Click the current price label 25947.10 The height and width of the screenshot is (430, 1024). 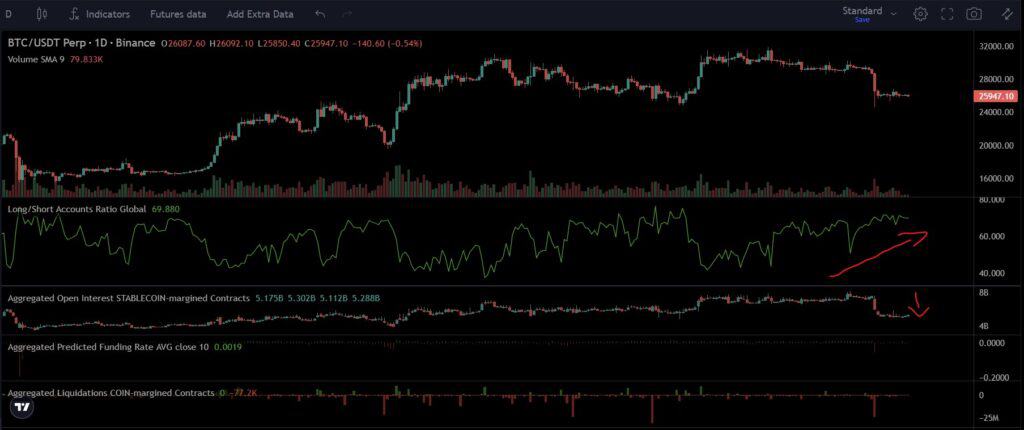click(x=995, y=96)
